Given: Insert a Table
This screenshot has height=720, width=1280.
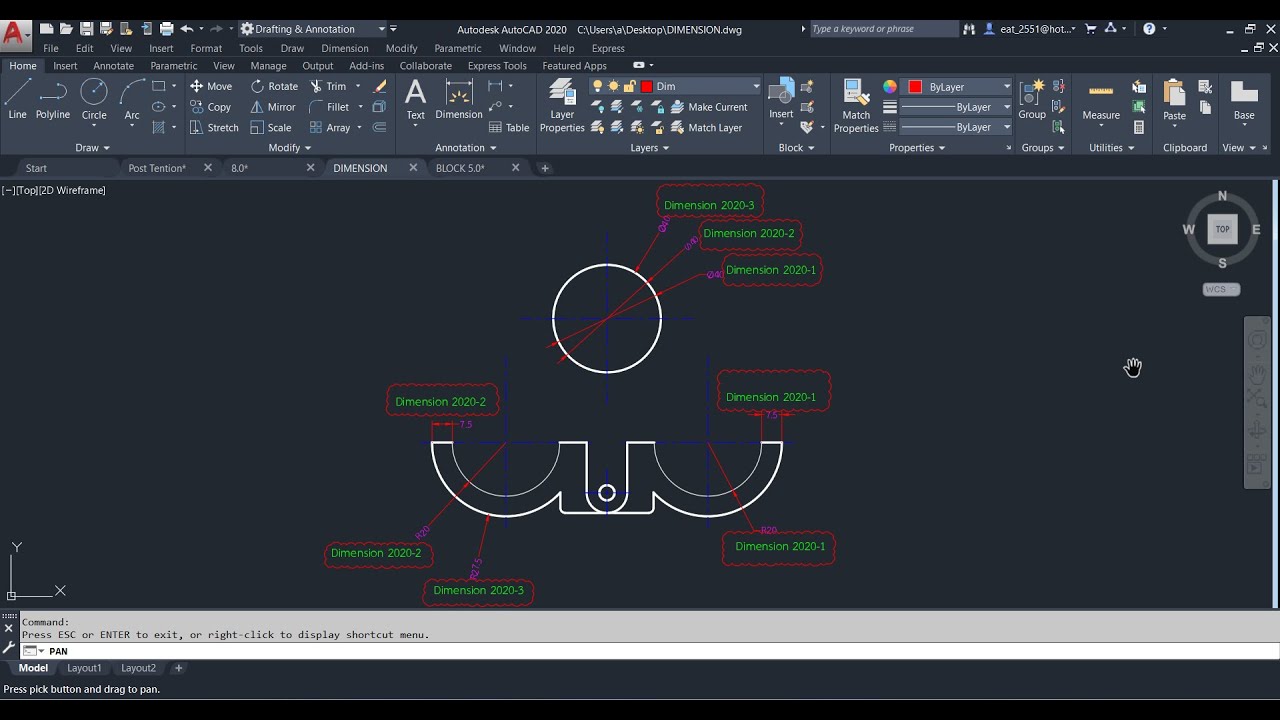Looking at the screenshot, I should (509, 128).
